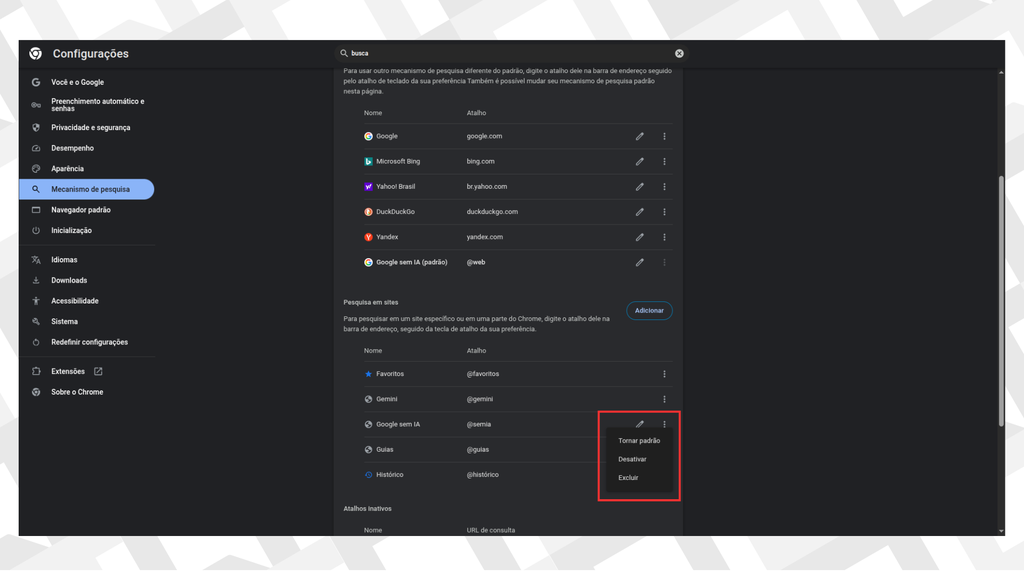Click the vertical scrollbar on the right
1024x576 pixels.
click(x=1000, y=300)
